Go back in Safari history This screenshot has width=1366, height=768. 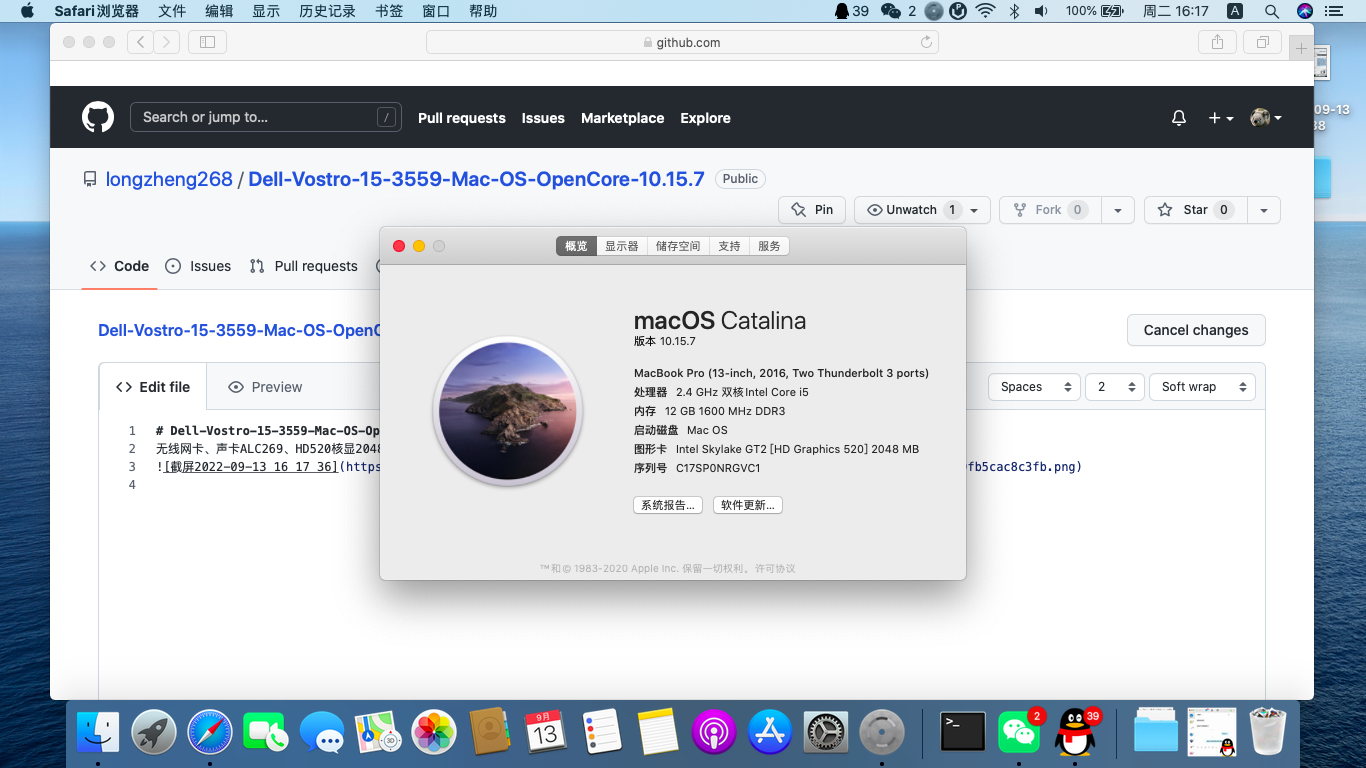pos(141,42)
